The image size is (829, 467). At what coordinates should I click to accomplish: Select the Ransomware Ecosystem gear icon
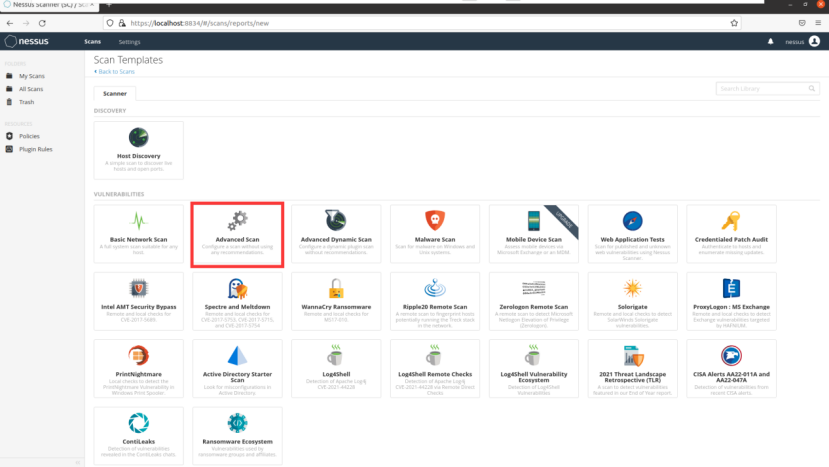pos(237,423)
